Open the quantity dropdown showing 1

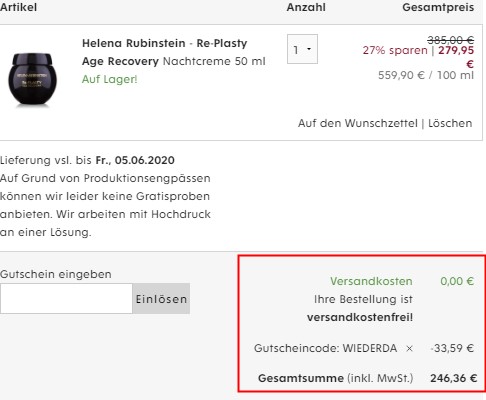302,49
